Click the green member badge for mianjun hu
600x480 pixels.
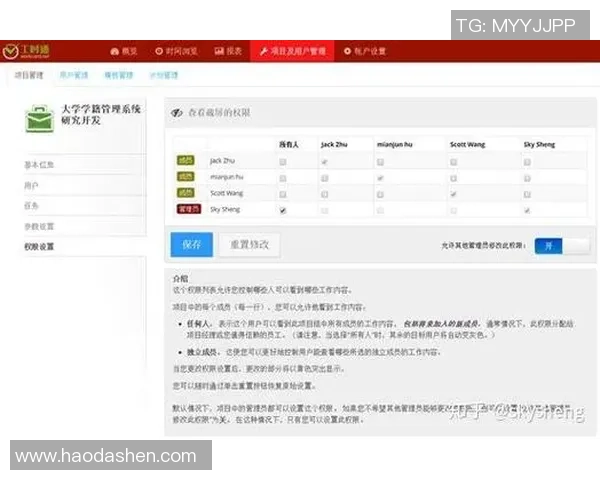click(186, 176)
